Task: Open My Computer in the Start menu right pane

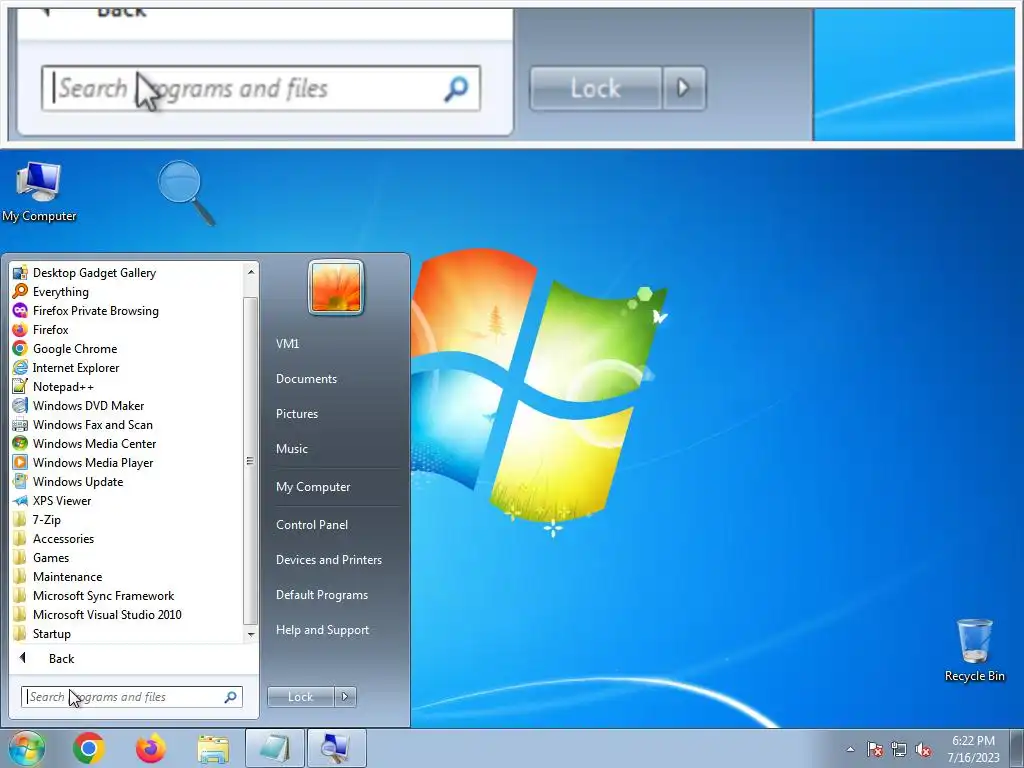Action: [313, 487]
